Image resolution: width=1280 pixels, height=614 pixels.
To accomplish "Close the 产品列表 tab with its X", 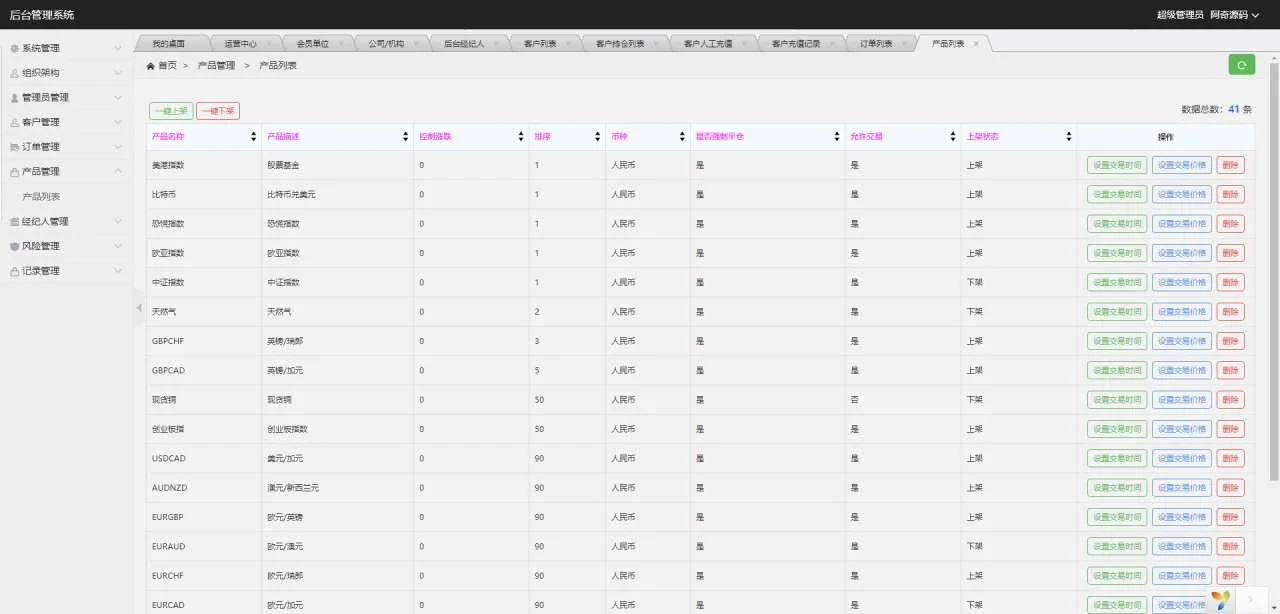I will (978, 44).
